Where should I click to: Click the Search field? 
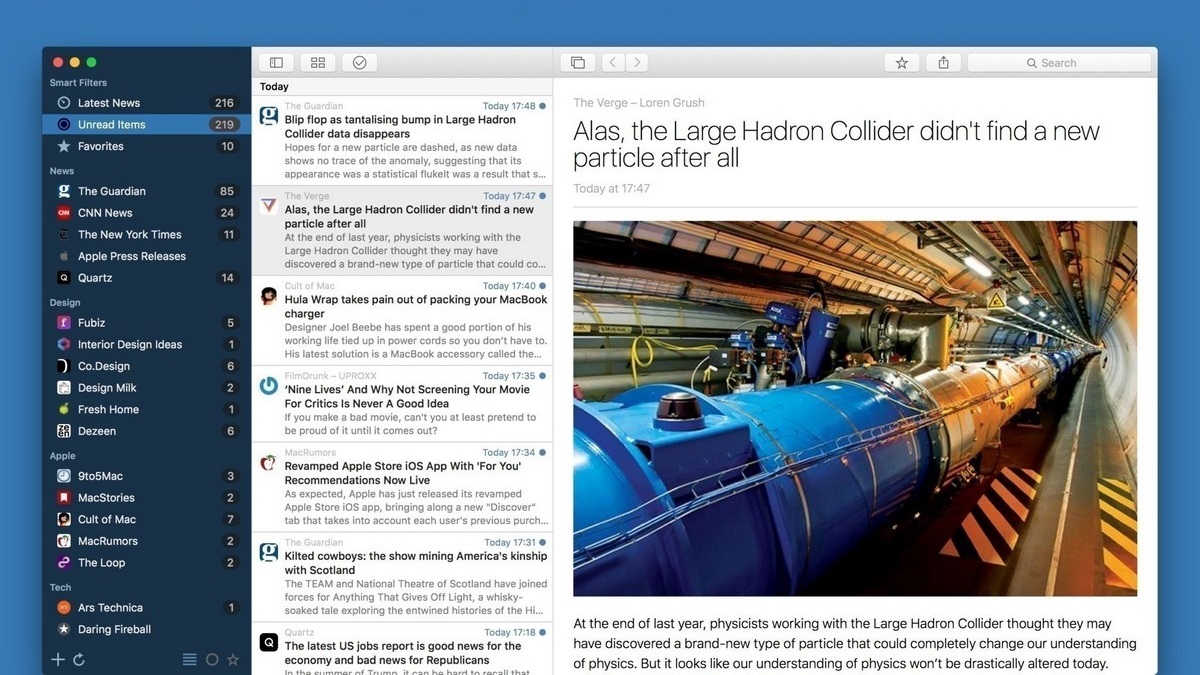pyautogui.click(x=1058, y=63)
